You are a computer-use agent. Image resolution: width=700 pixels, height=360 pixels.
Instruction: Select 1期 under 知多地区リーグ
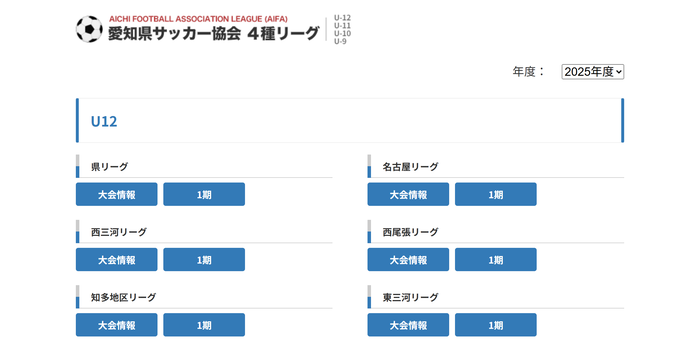point(204,325)
